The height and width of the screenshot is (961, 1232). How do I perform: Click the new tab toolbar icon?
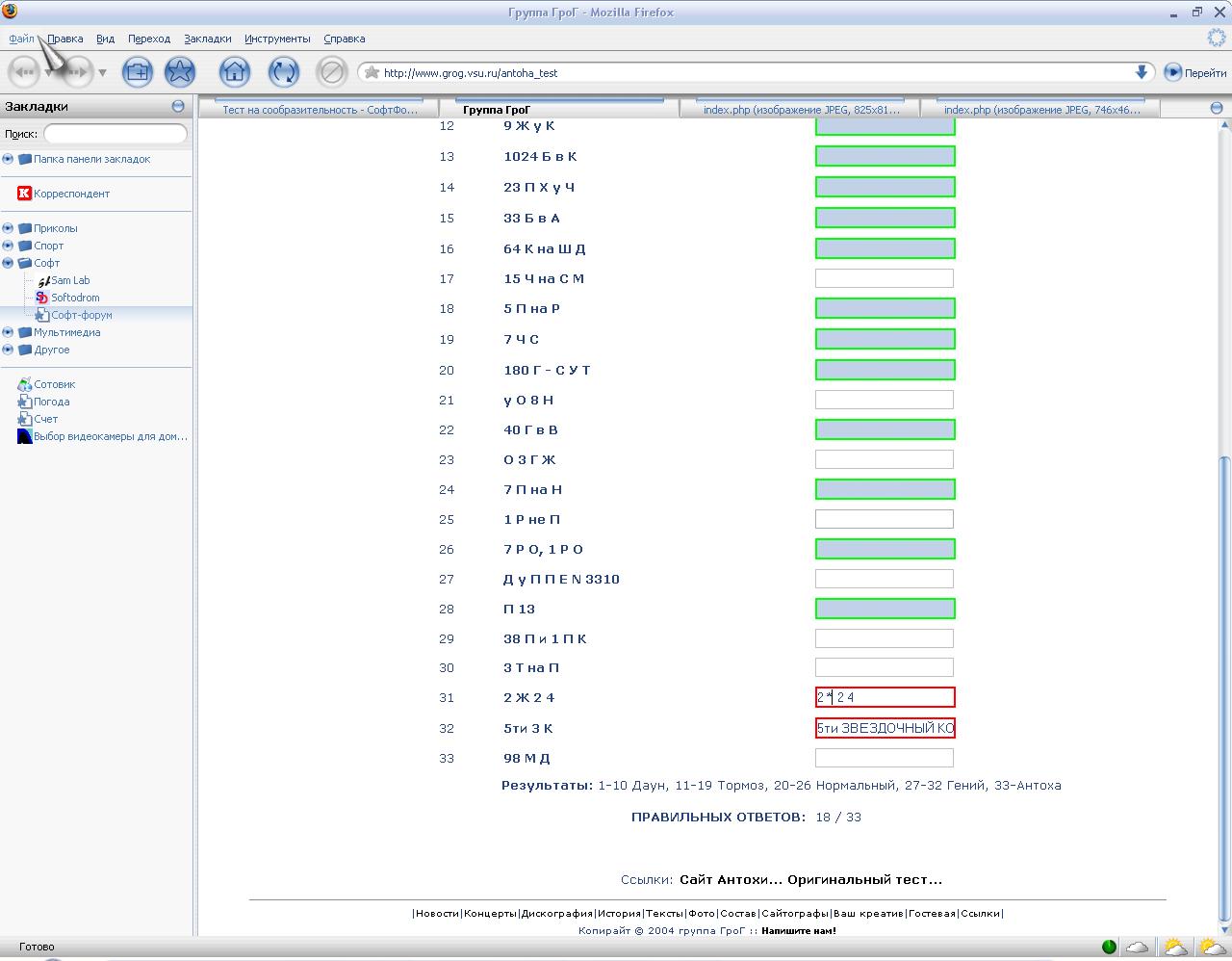pos(138,72)
